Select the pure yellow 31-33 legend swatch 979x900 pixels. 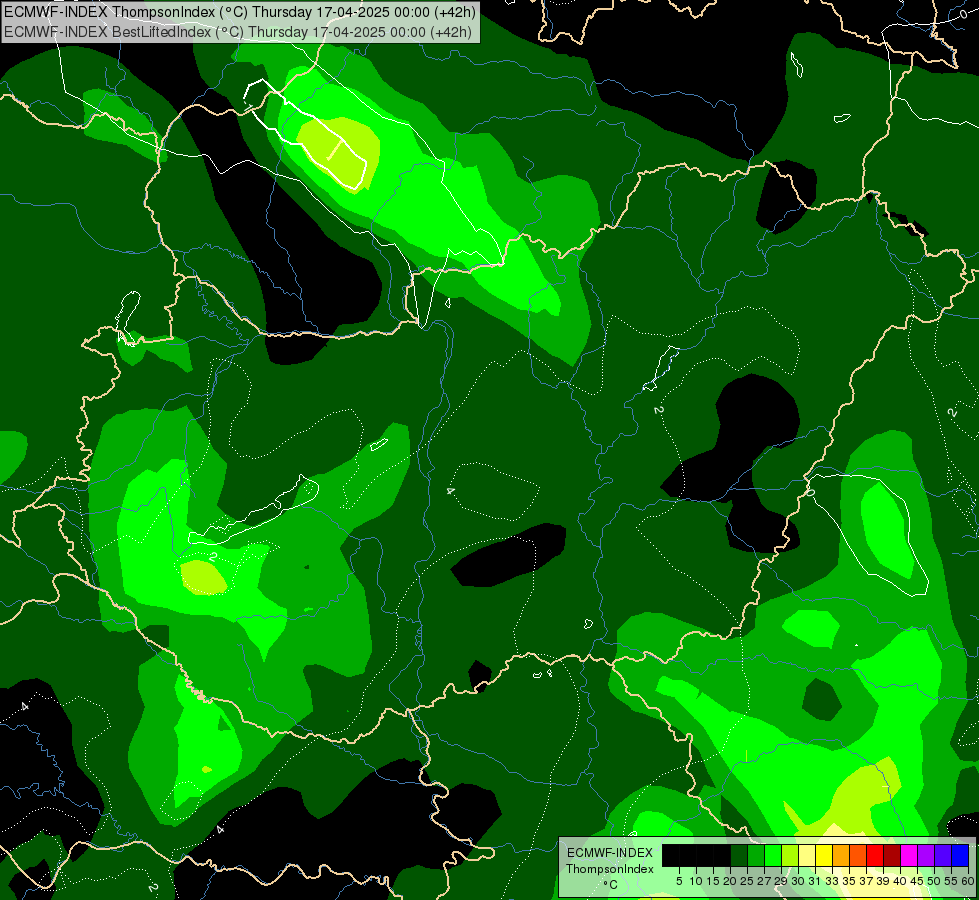[824, 855]
